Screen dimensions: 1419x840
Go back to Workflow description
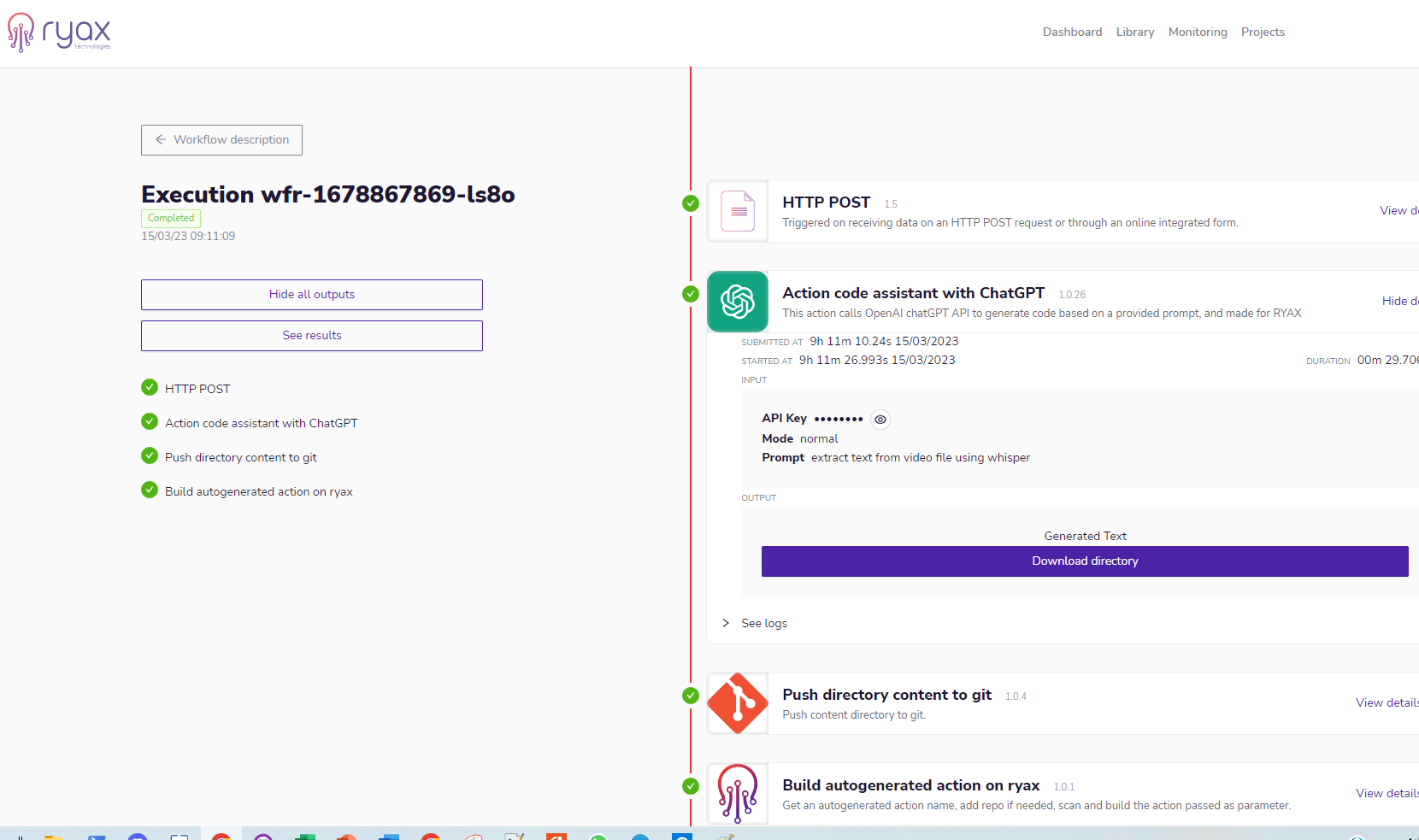(x=221, y=140)
